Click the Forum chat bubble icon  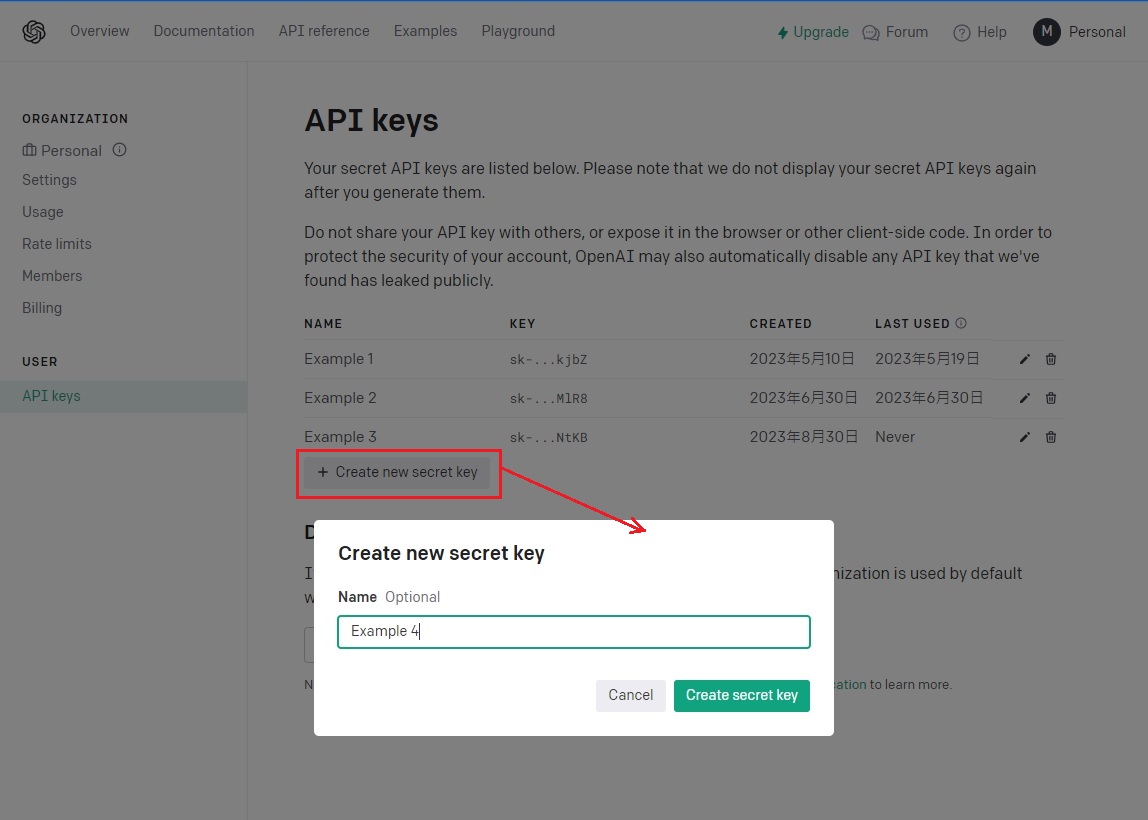(871, 33)
